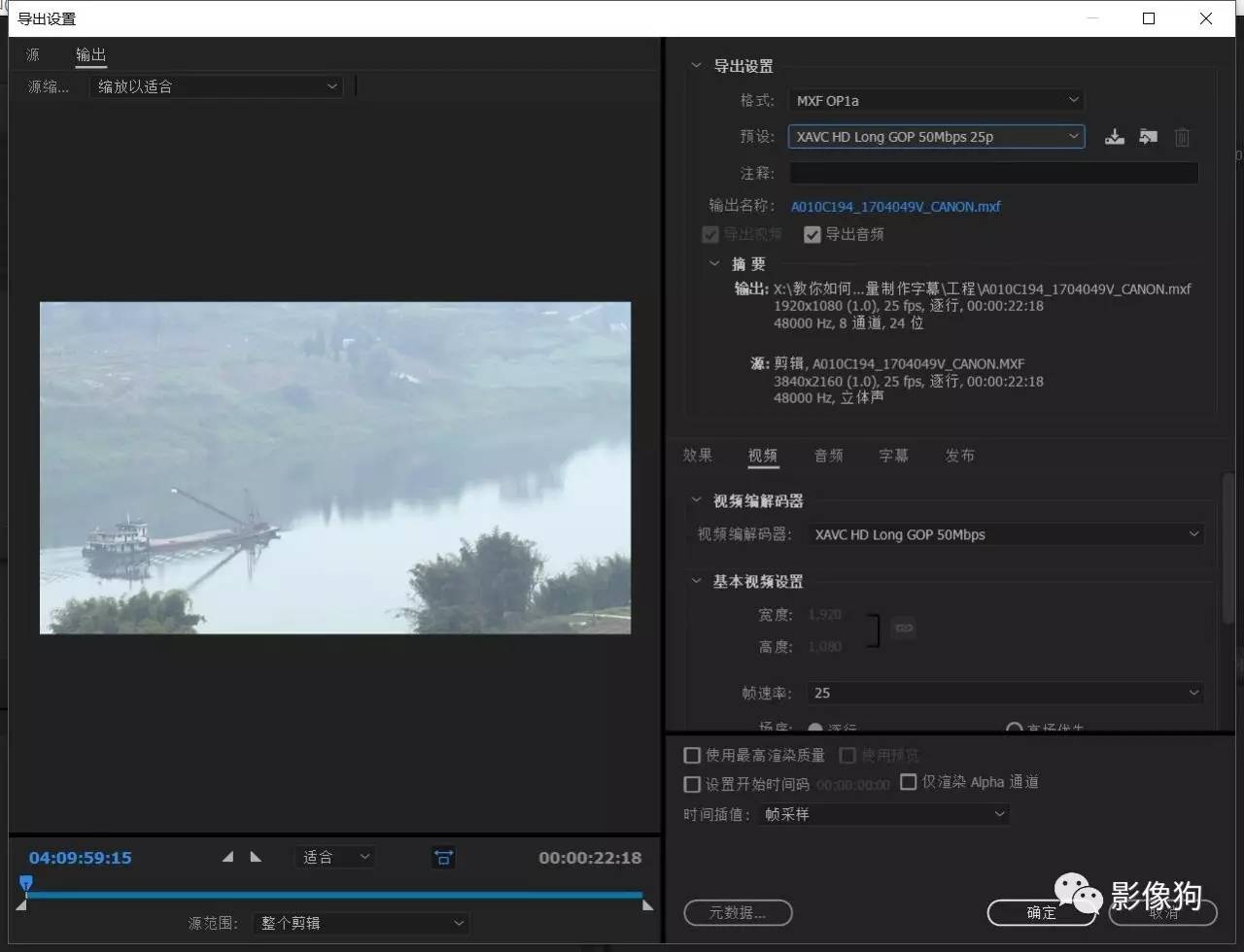Screen dimensions: 1244x952
Task: Enable 使用最高渲染质量 checkbox
Action: click(691, 755)
